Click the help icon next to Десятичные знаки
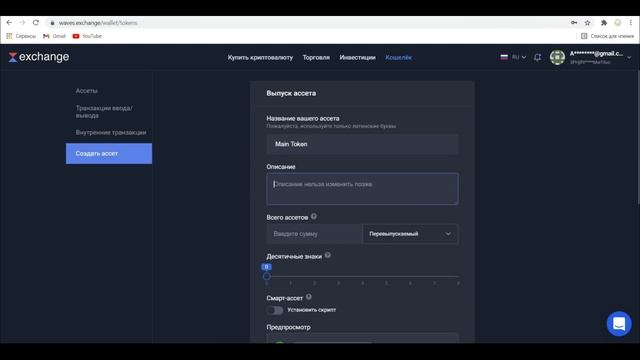Viewport: 640px width, 360px height. point(327,256)
